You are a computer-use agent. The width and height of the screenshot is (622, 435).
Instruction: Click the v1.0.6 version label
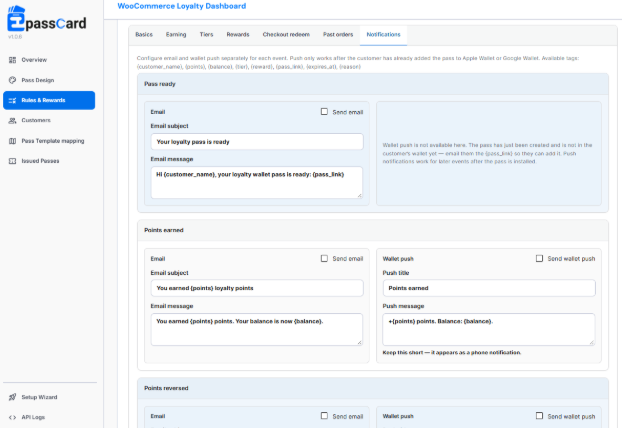tap(15, 37)
